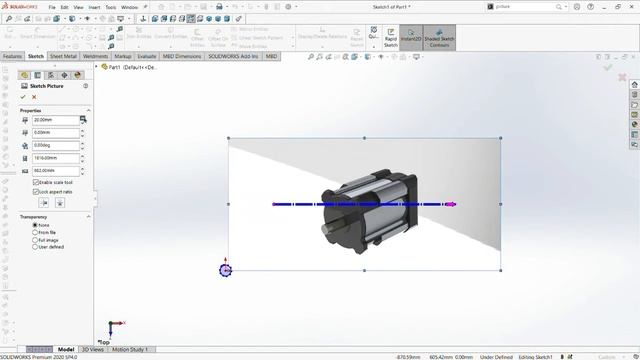Open Design Library in the task pane
Viewport: 640px width, 360px height.
634,95
